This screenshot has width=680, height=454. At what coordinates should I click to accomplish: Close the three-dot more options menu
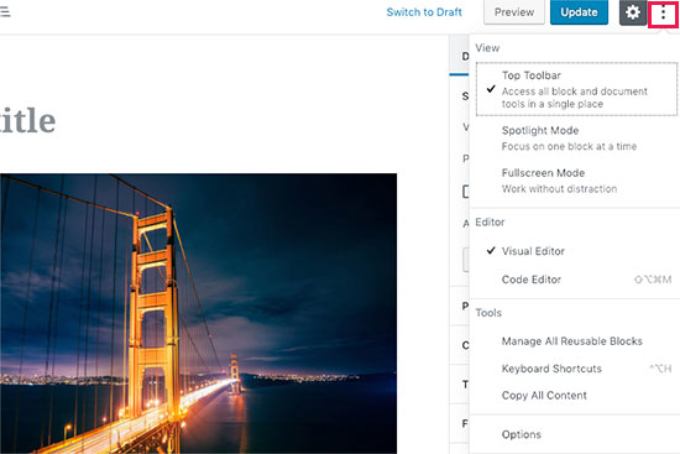point(663,13)
